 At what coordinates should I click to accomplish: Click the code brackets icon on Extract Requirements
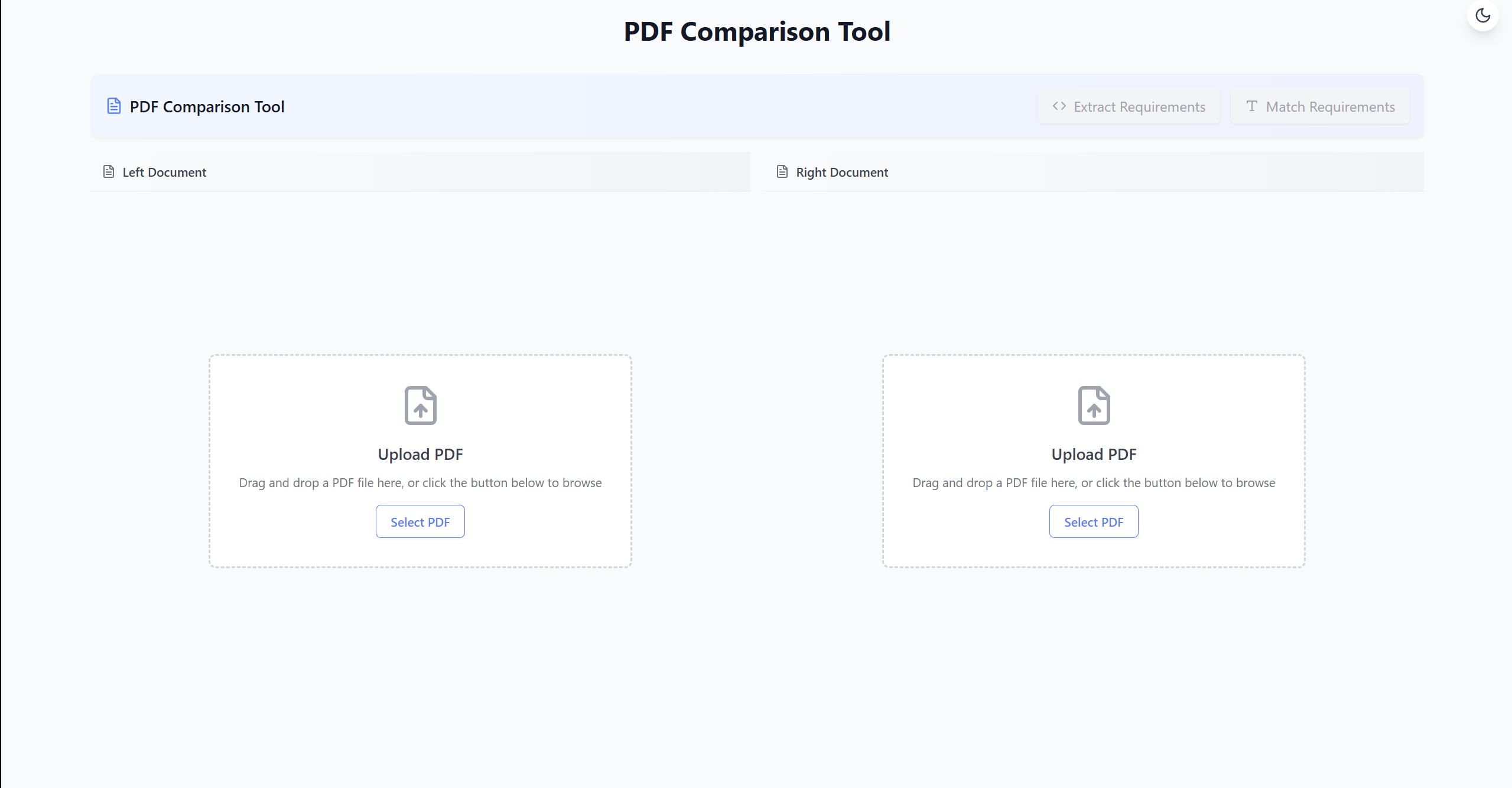1059,106
